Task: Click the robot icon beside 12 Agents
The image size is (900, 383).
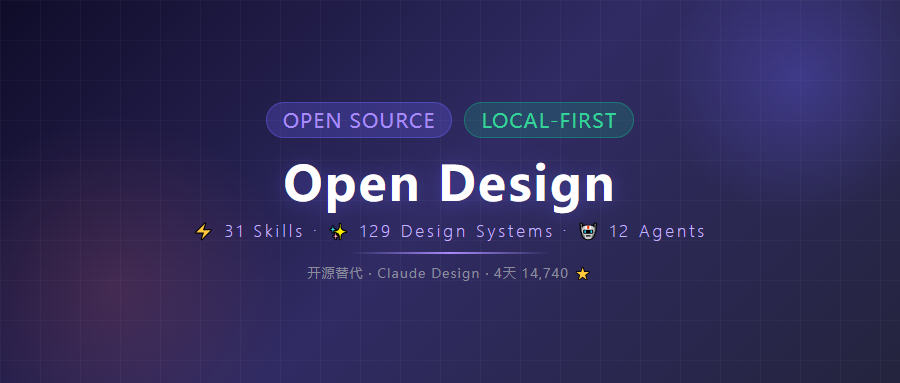Action: pyautogui.click(x=588, y=231)
